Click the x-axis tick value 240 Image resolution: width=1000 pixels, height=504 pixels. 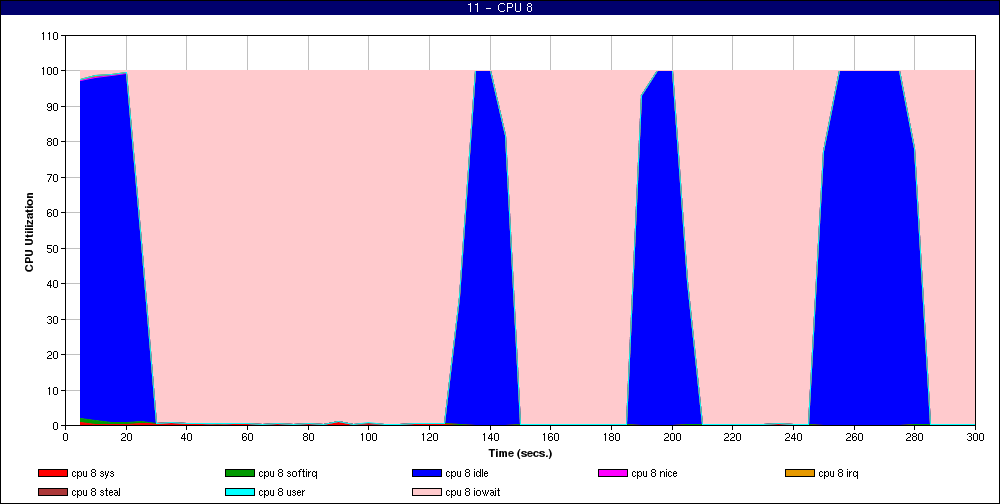click(793, 437)
